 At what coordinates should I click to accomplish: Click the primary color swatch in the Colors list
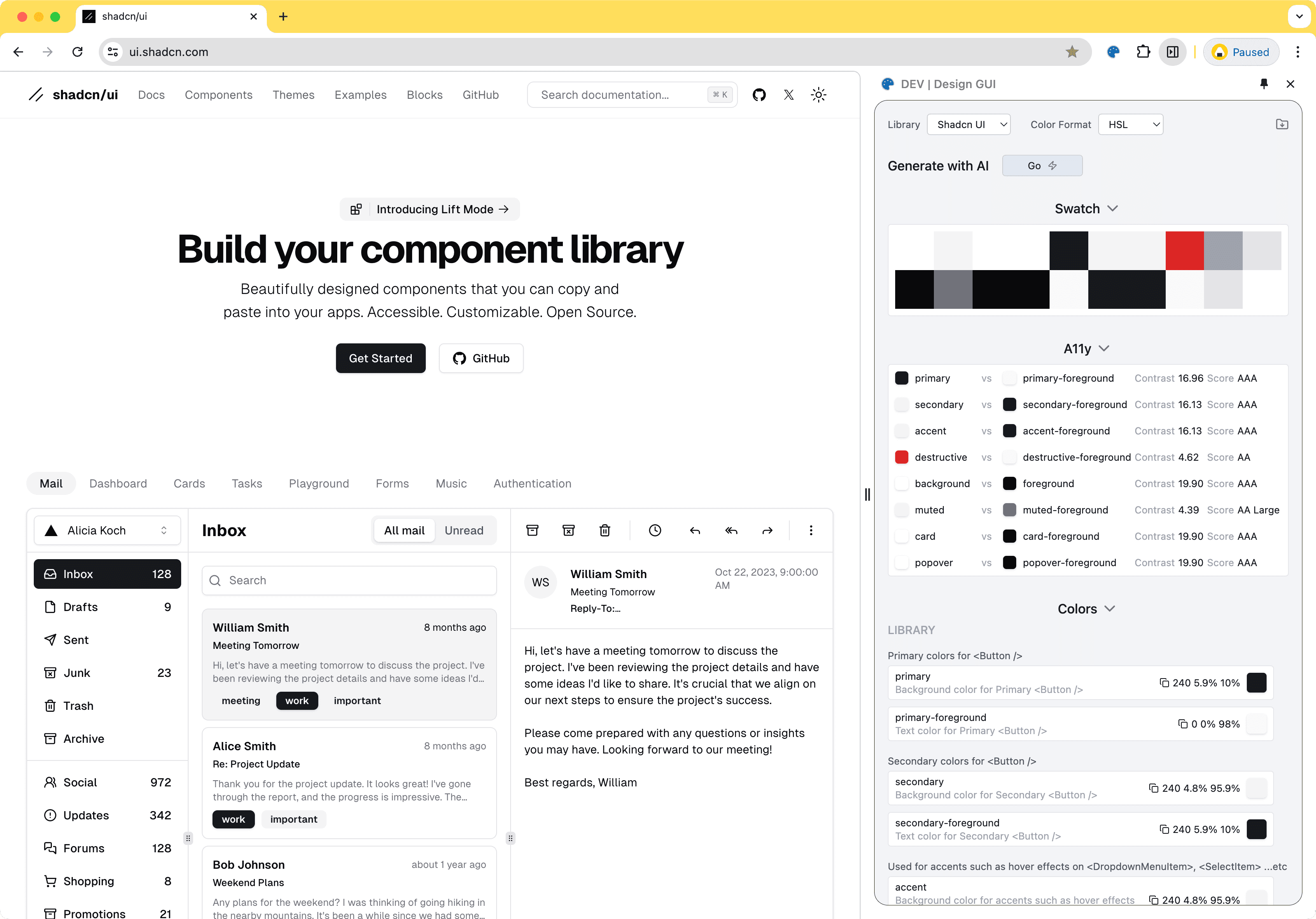coord(1256,683)
